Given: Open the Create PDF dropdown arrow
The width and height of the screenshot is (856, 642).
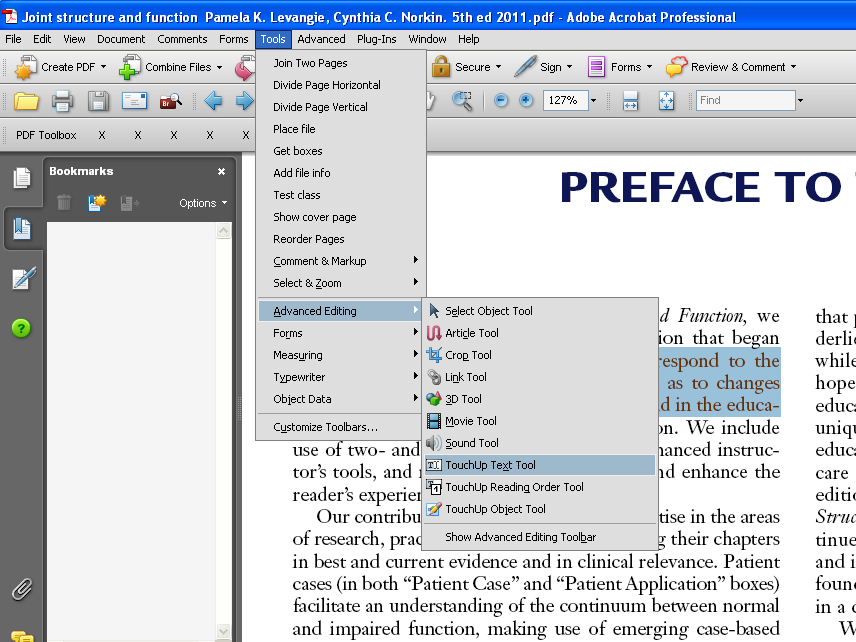Looking at the screenshot, I should click(x=104, y=67).
